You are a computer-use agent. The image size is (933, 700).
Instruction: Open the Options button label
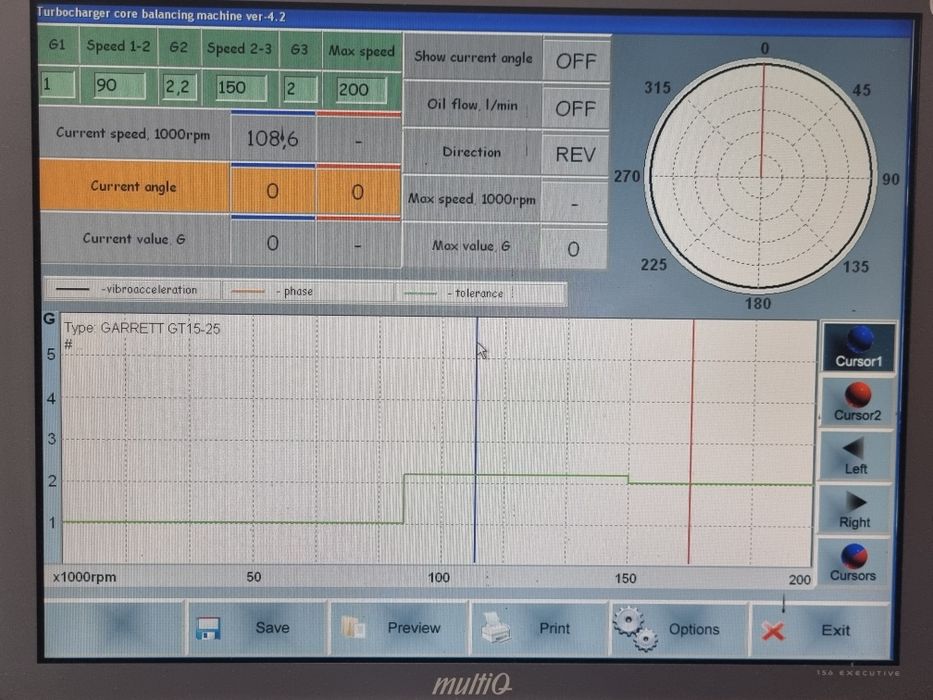click(x=694, y=630)
